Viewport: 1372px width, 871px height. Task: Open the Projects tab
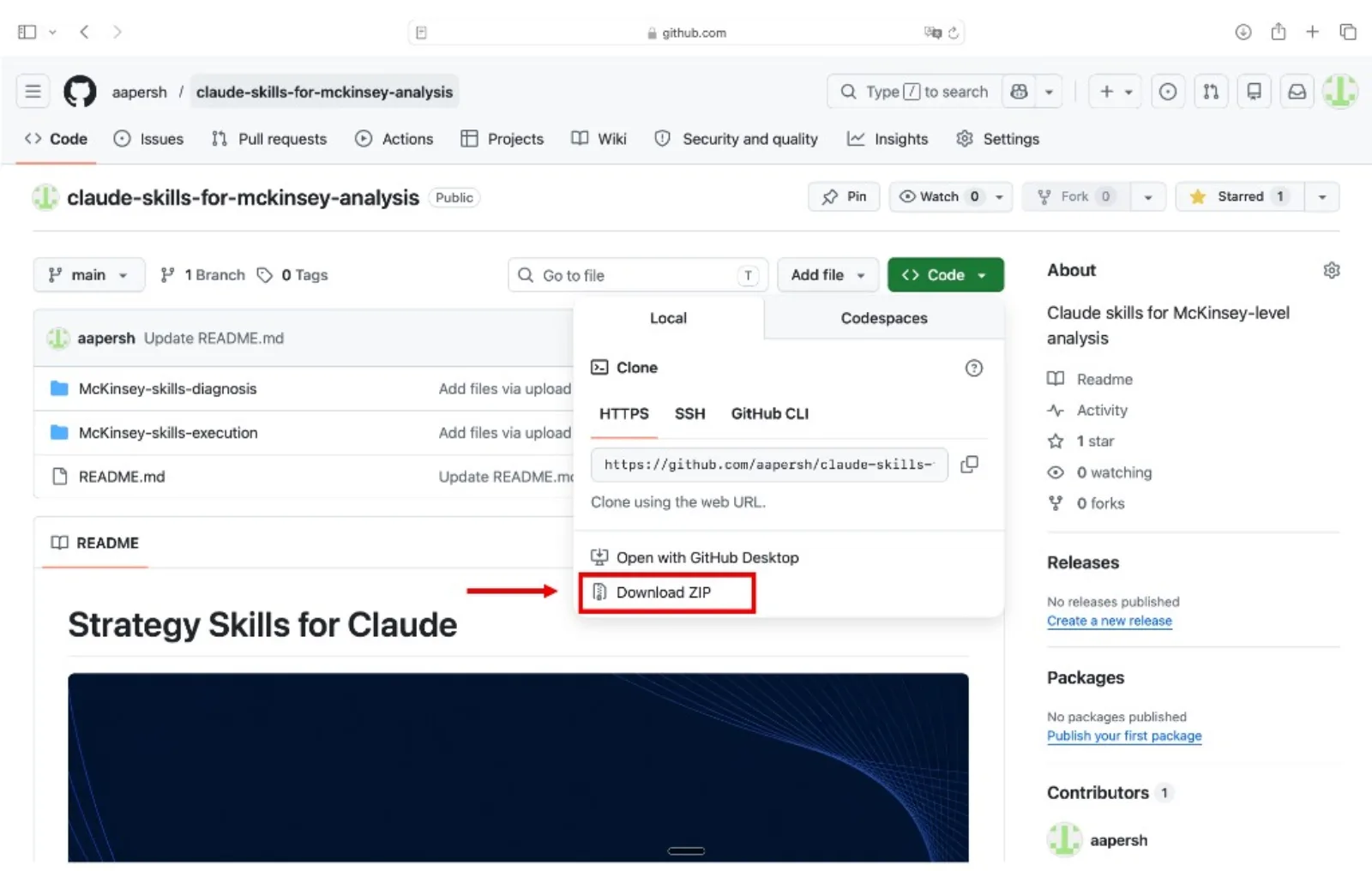tap(502, 139)
